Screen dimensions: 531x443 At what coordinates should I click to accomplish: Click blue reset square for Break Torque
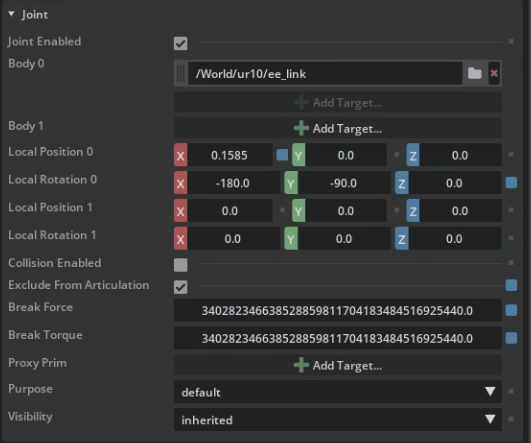511,338
